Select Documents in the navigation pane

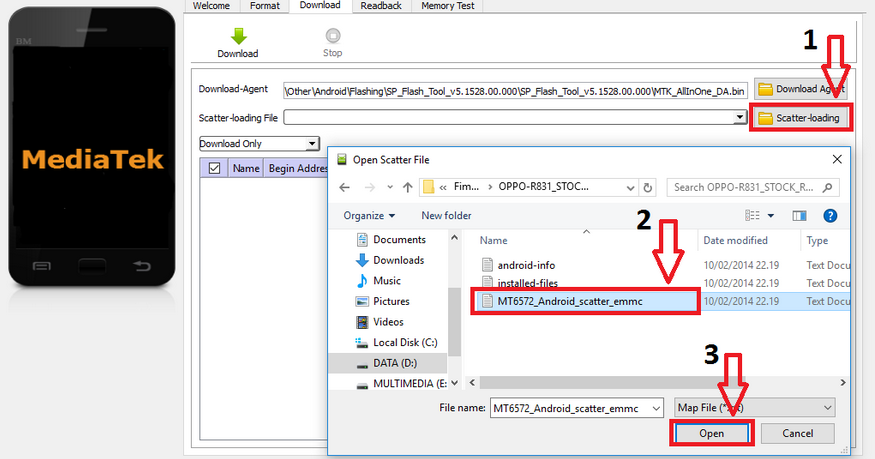pyautogui.click(x=399, y=239)
